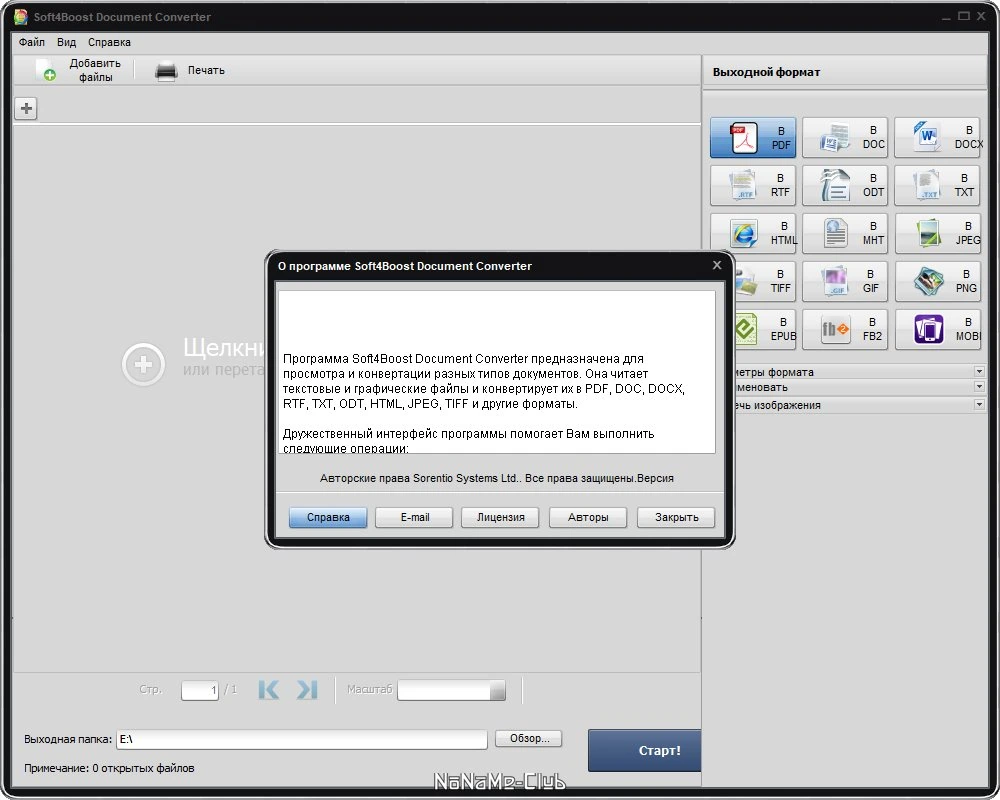This screenshot has width=1000, height=800.
Task: Choose the FB2 output format
Action: [x=844, y=329]
